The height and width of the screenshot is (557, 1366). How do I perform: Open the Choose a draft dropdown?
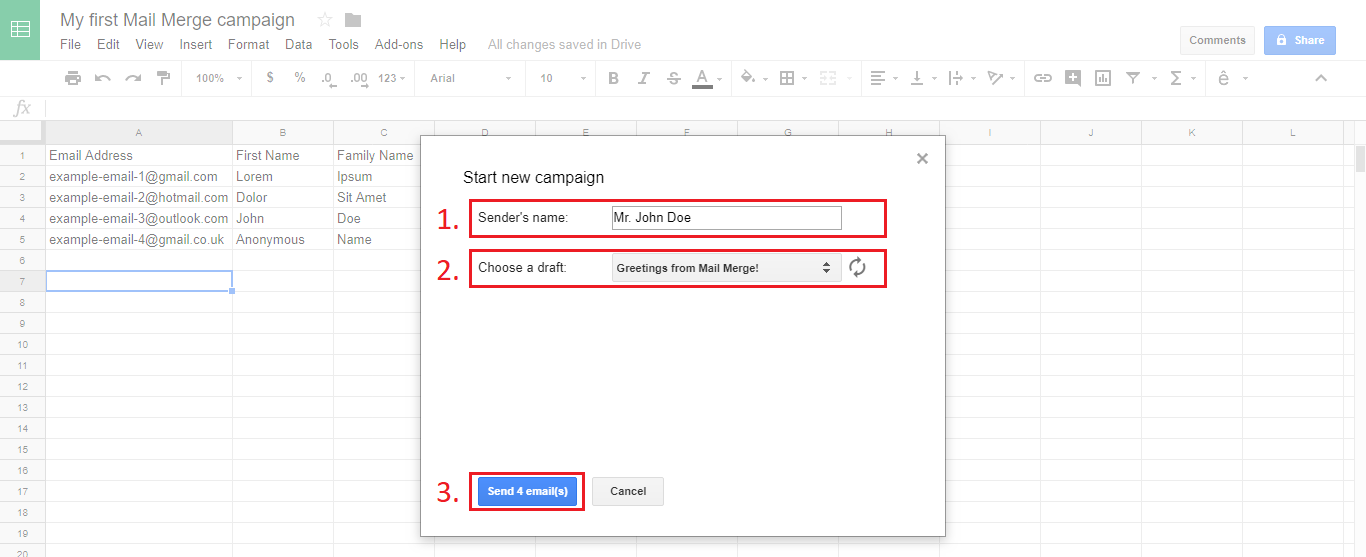pos(726,267)
